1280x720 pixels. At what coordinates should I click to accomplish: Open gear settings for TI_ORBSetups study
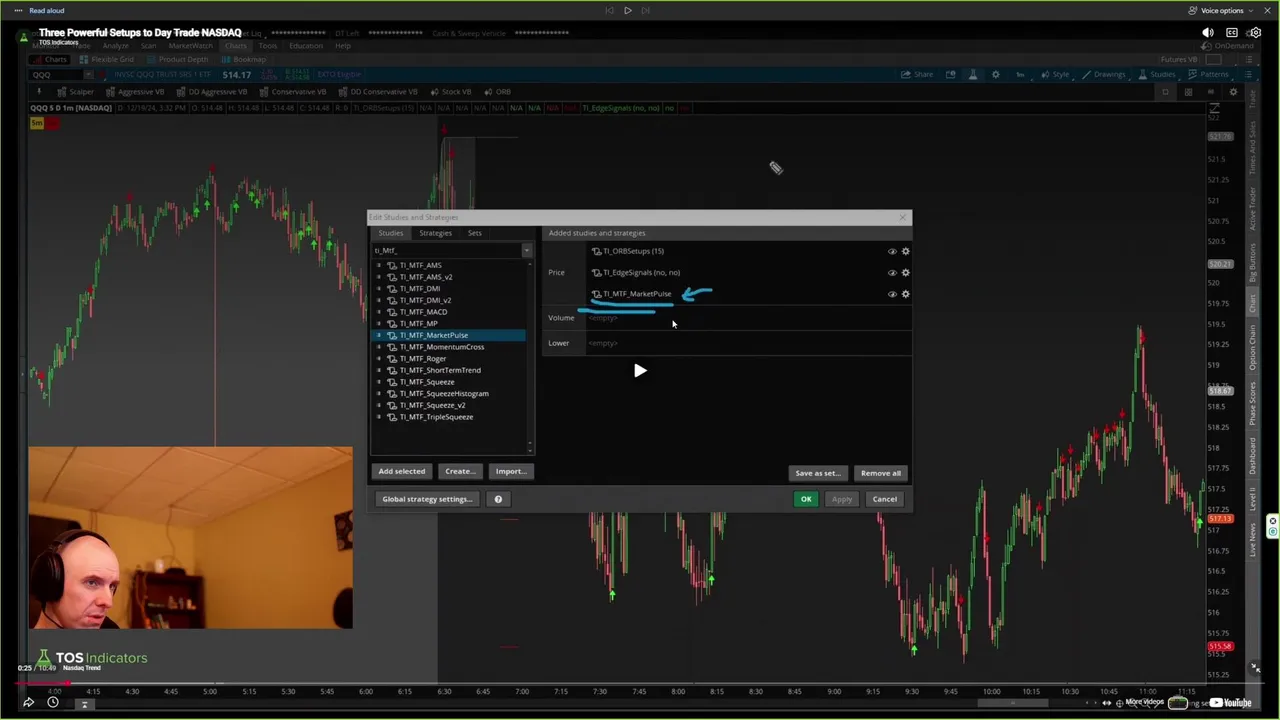906,251
